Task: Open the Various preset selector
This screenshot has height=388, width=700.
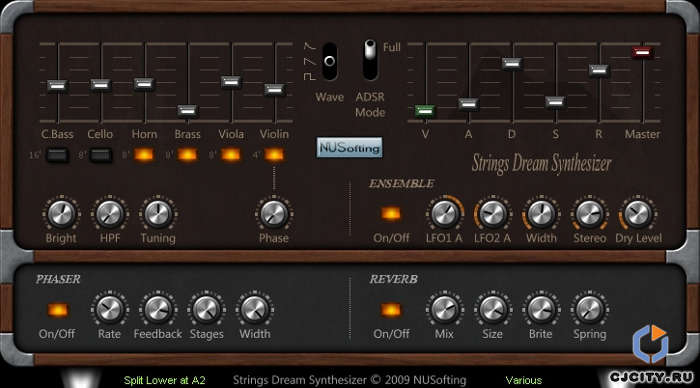Action: [x=524, y=380]
